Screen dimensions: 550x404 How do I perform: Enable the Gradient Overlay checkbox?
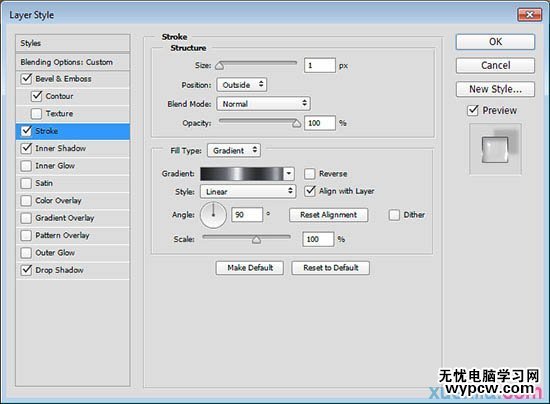point(26,218)
